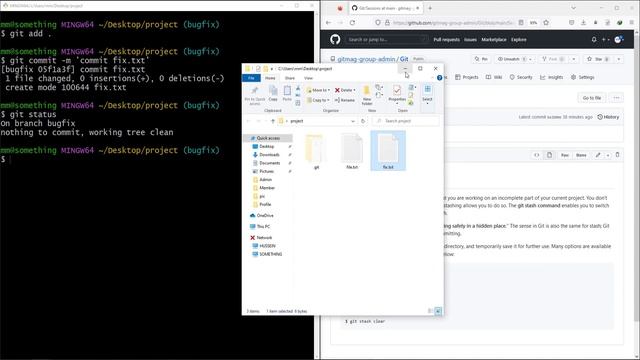
Task: Expand the Unwatch dropdown on GitHub
Action: tap(530, 59)
